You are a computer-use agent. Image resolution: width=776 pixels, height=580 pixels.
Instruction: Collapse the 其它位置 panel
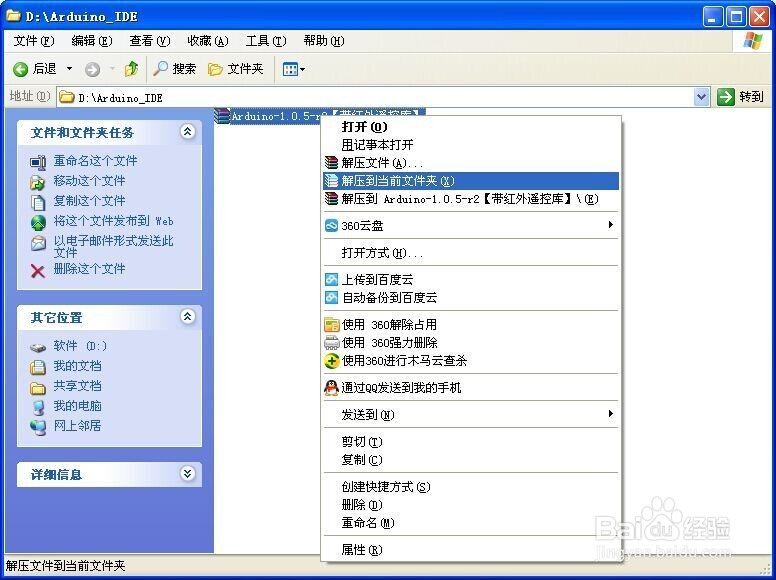click(188, 317)
